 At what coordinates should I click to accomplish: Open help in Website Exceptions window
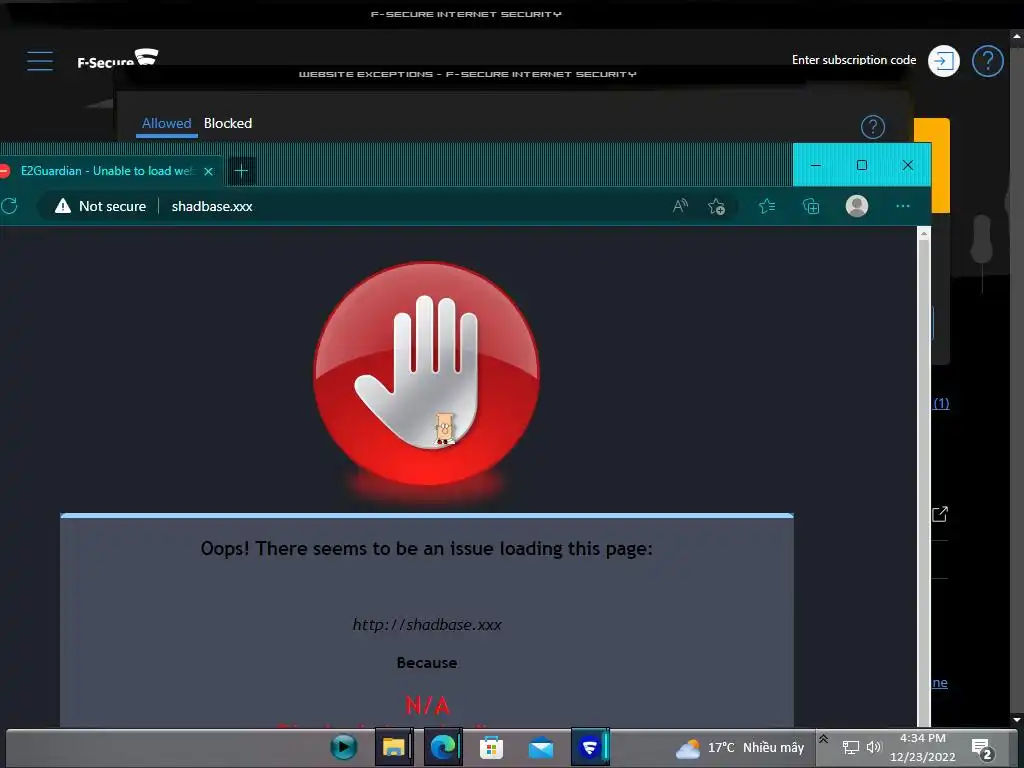(x=872, y=127)
